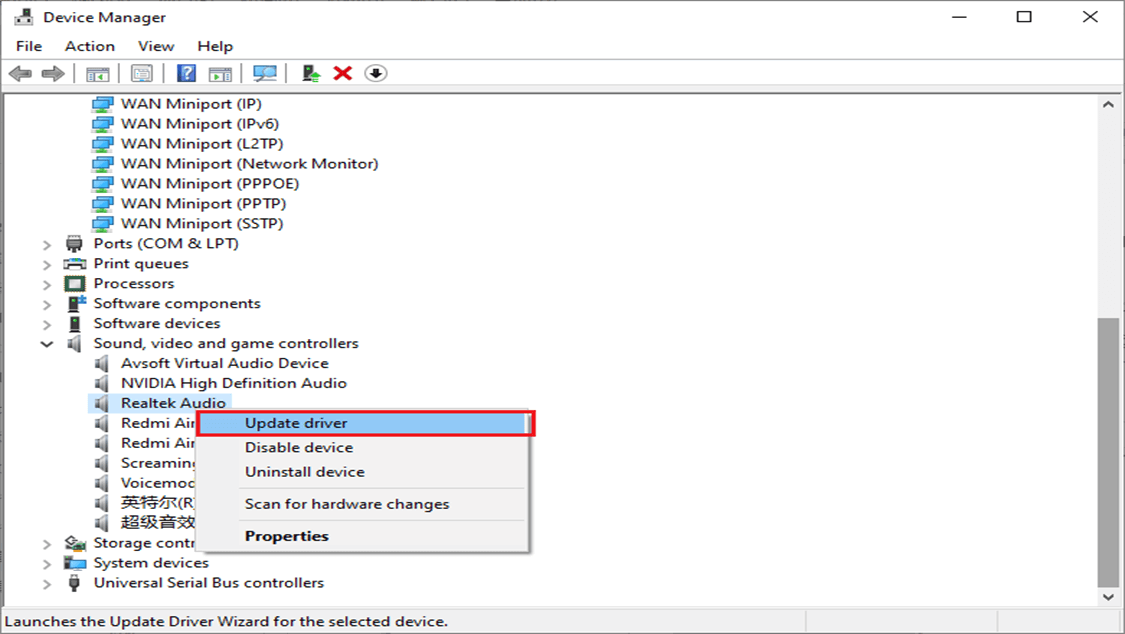Expand the Processors category
Viewport: 1125px width, 634px height.
tap(47, 285)
